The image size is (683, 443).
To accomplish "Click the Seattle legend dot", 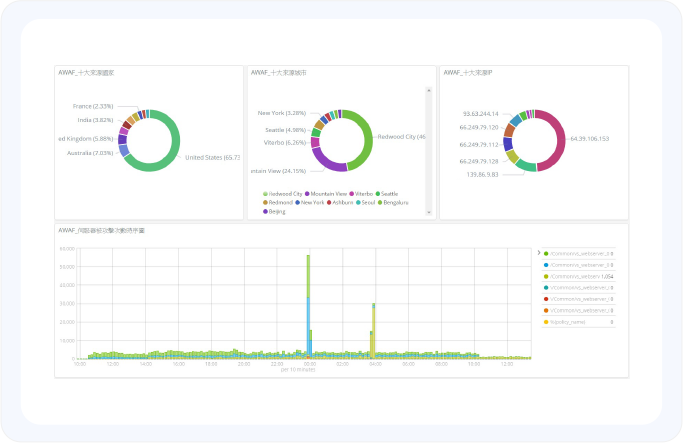I will (x=379, y=193).
